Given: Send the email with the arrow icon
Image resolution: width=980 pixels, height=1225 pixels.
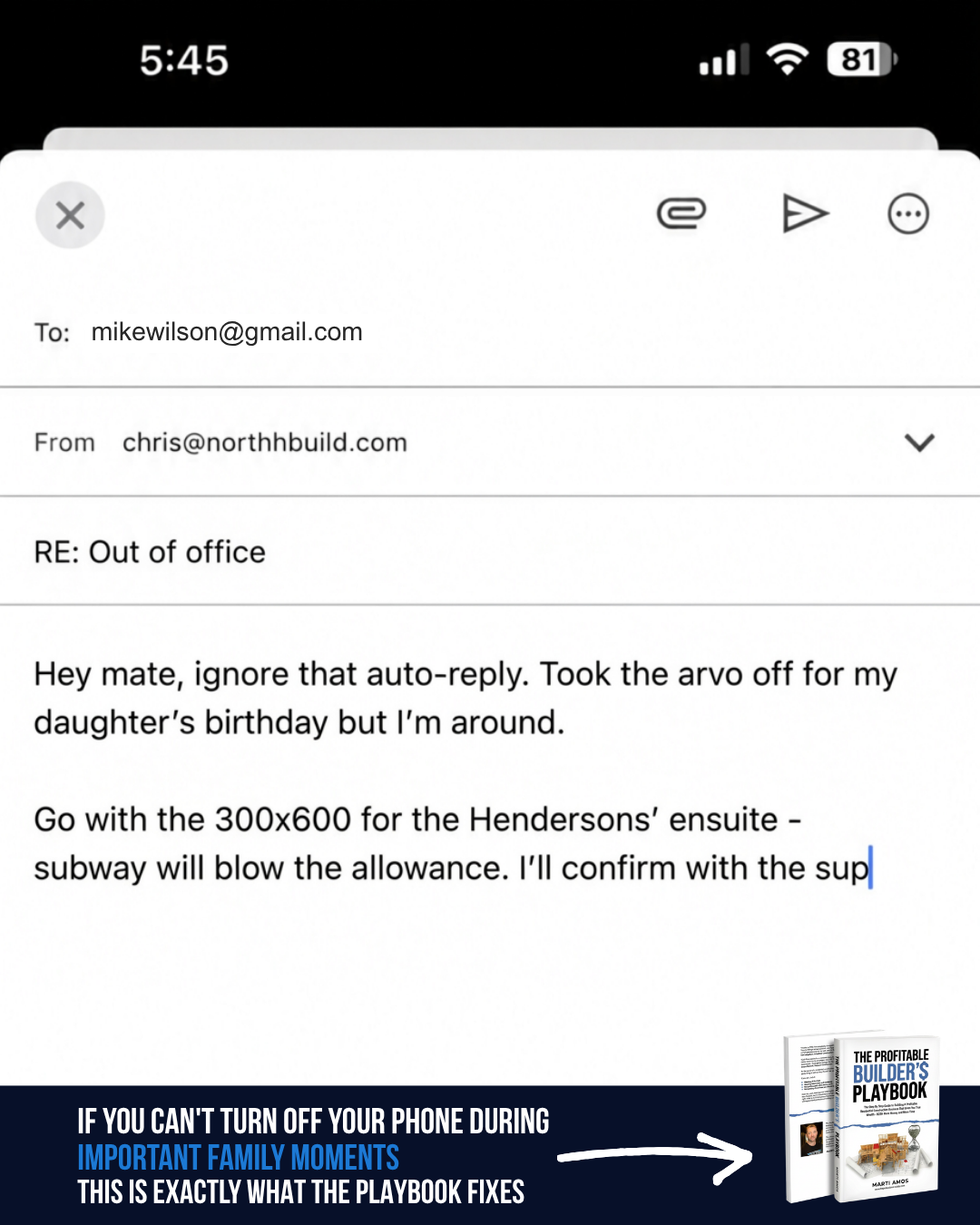Looking at the screenshot, I should point(806,214).
